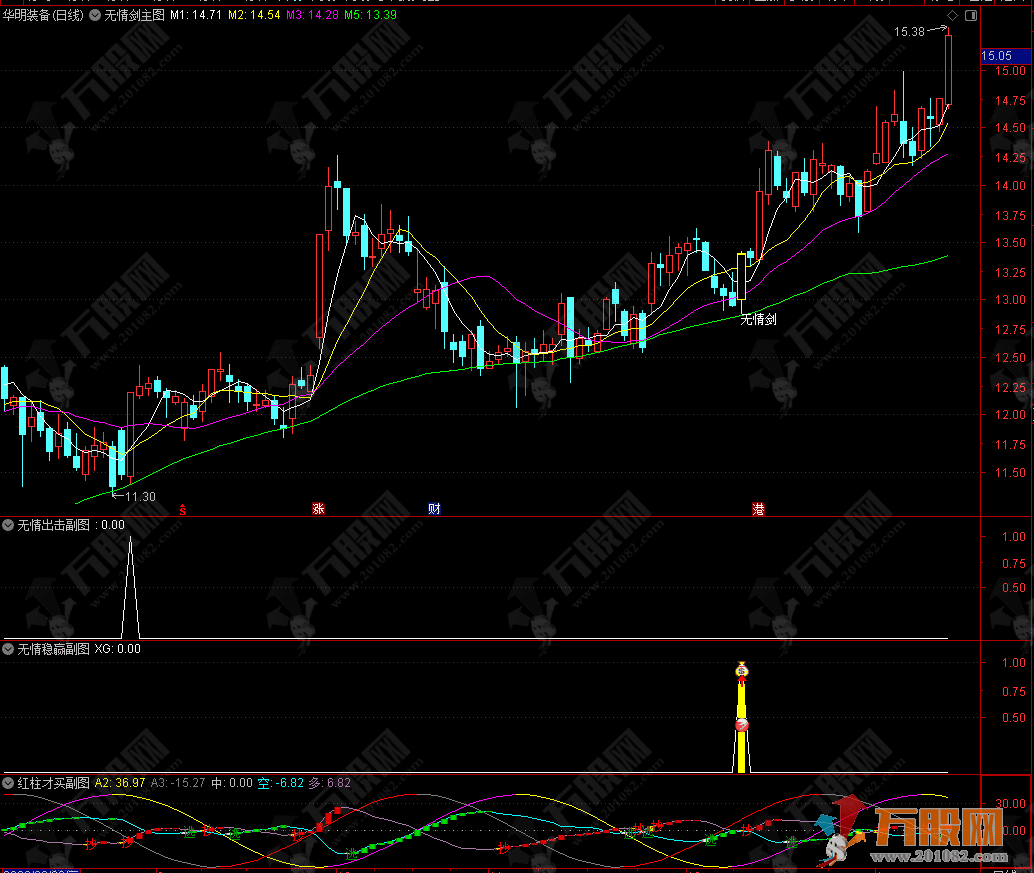Expand the 无情稳赢副图 indicator menu arrow

coord(9,649)
